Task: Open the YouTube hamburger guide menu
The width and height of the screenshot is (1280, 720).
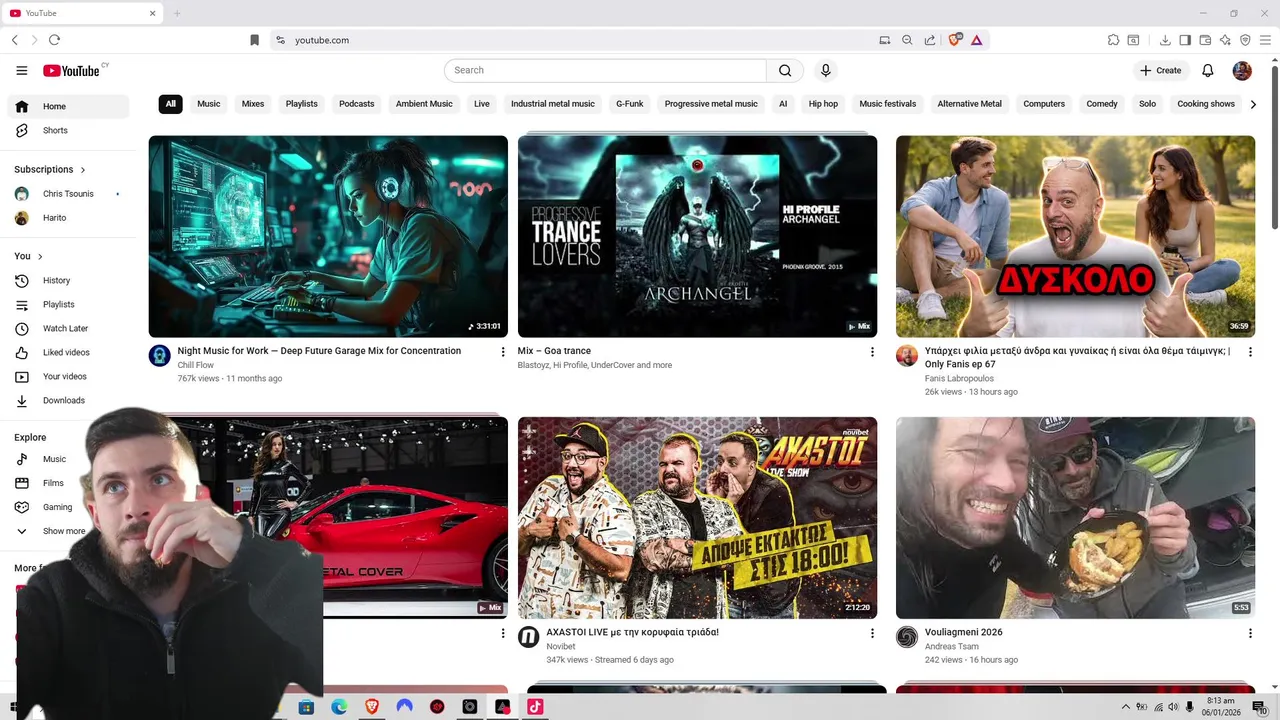Action: 21,70
